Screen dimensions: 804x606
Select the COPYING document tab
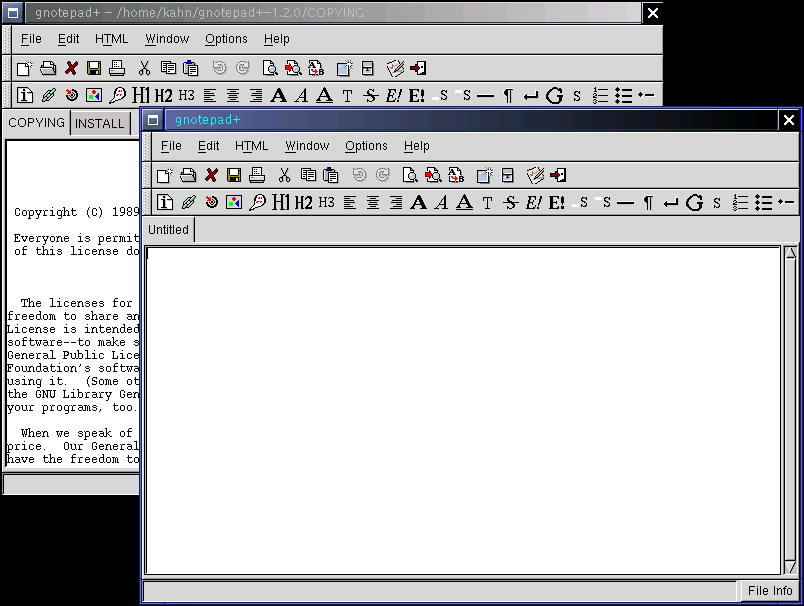click(x=36, y=123)
